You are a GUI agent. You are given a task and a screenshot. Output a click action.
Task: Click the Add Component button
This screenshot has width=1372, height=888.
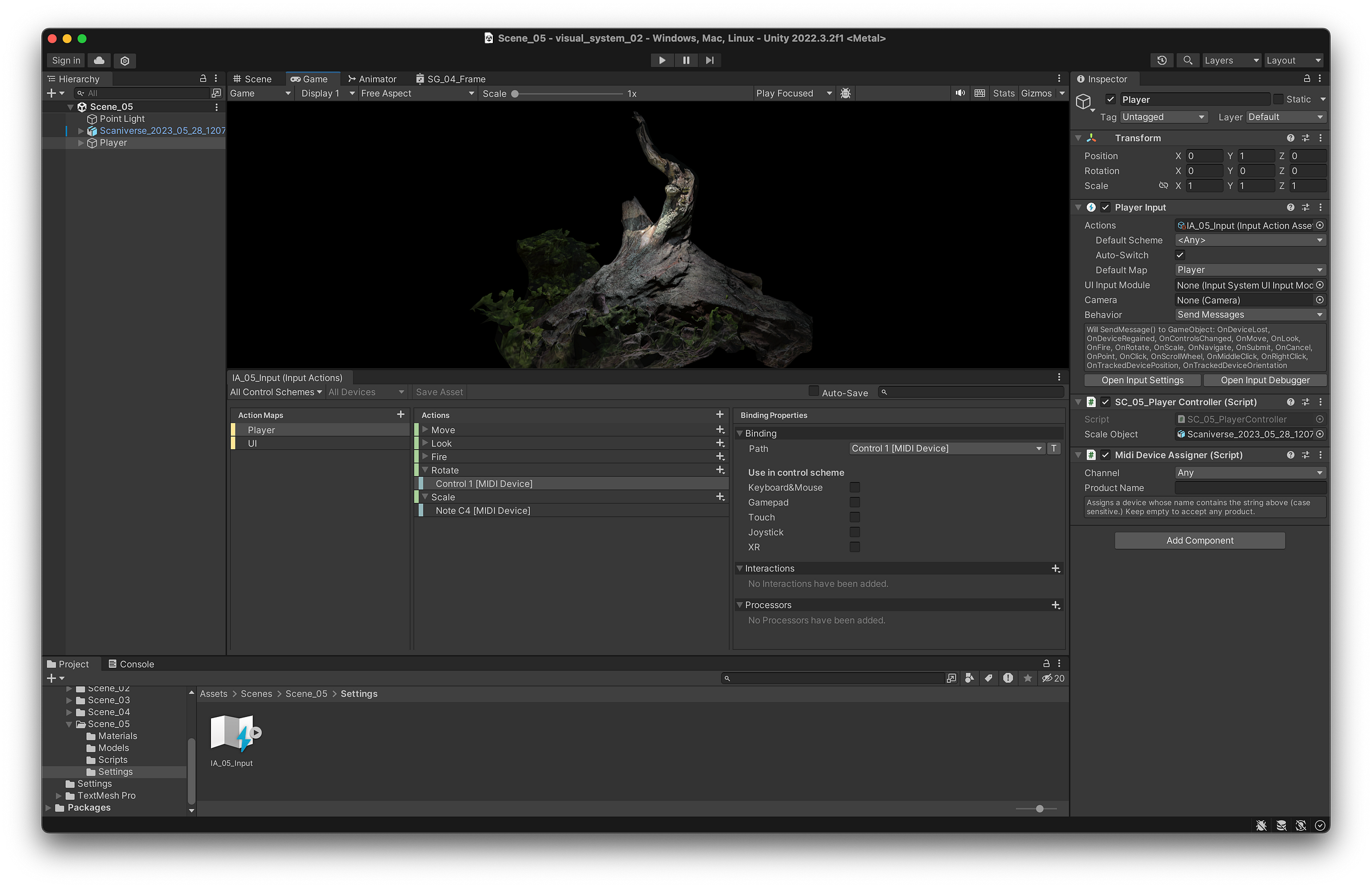click(1199, 540)
